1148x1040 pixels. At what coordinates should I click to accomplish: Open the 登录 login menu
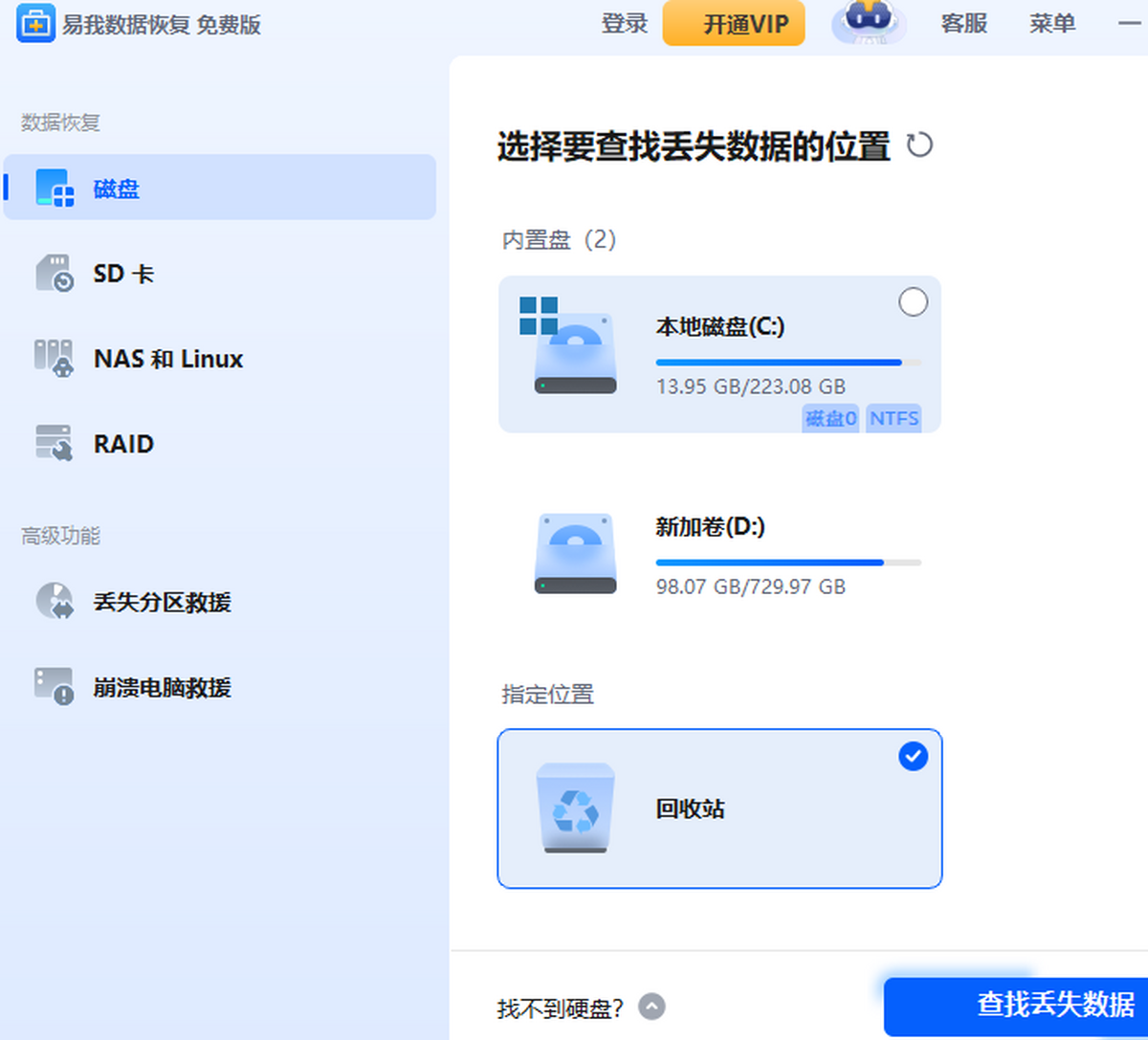tap(625, 24)
